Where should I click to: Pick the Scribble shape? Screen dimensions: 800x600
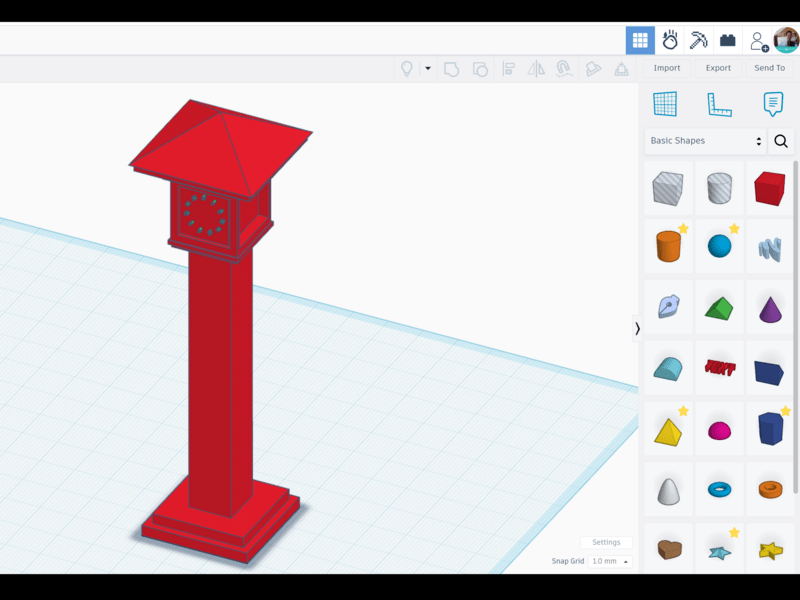click(769, 249)
